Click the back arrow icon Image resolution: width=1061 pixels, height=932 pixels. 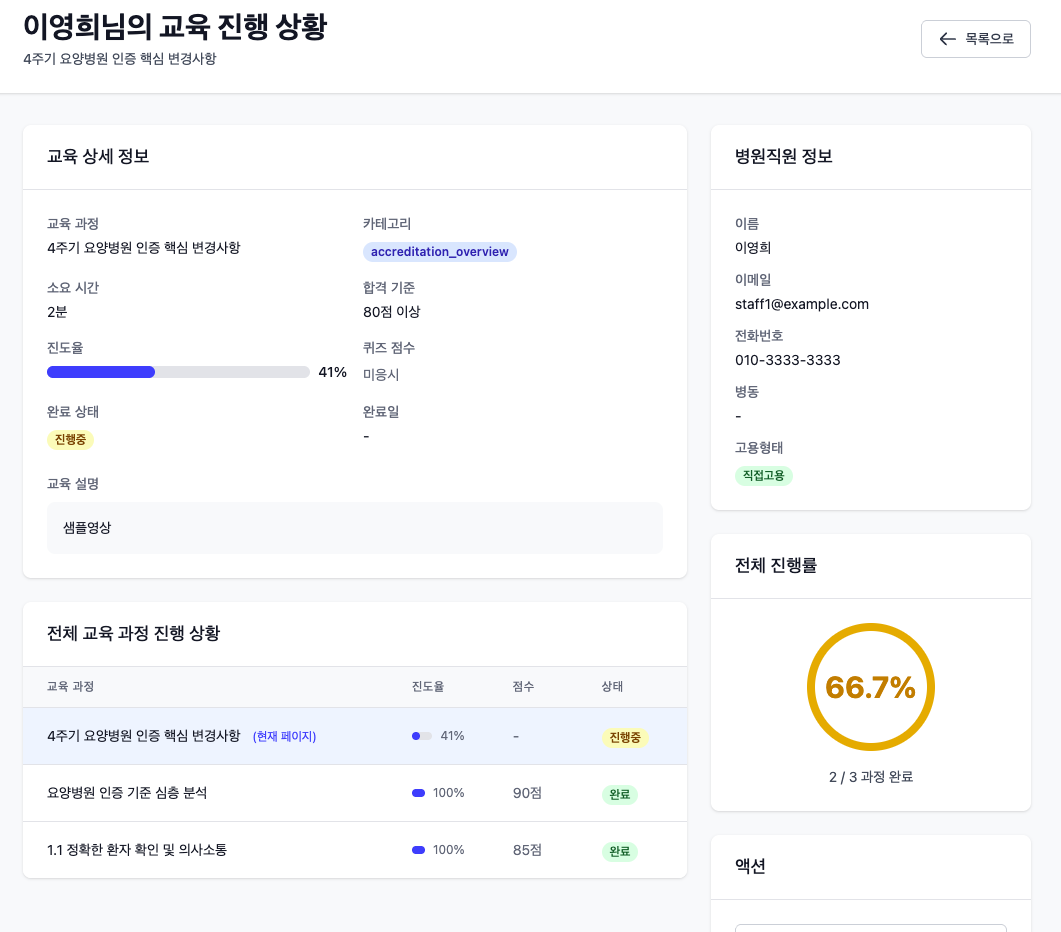tap(947, 39)
